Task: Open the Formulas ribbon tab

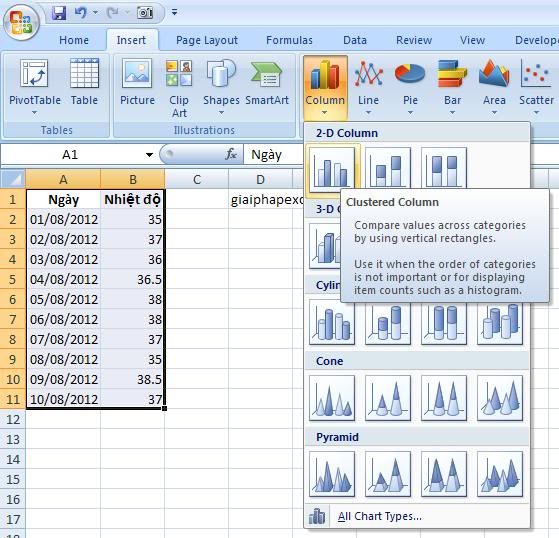Action: (289, 40)
